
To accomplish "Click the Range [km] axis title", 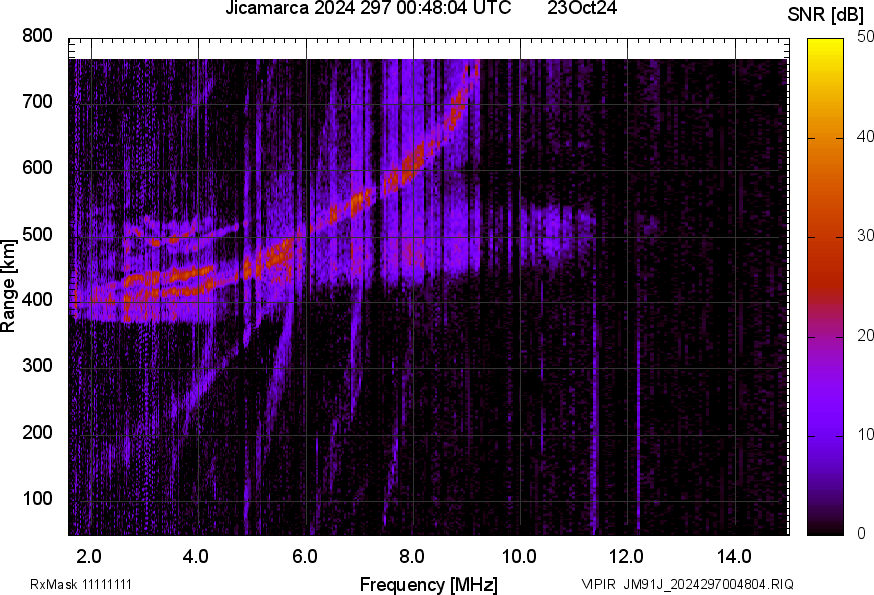I will [x=8, y=286].
